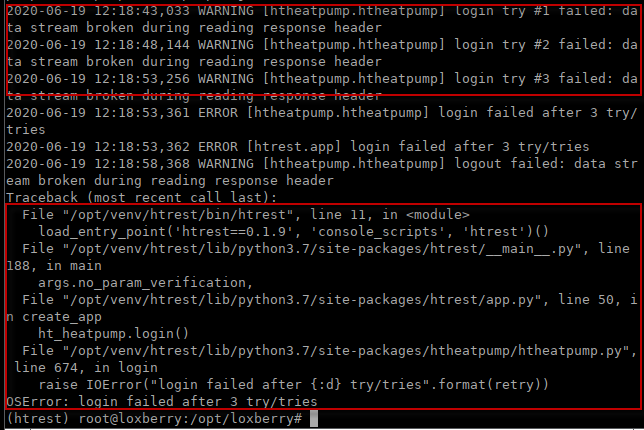Click the "login try #2 failed" warning line

coord(322,45)
